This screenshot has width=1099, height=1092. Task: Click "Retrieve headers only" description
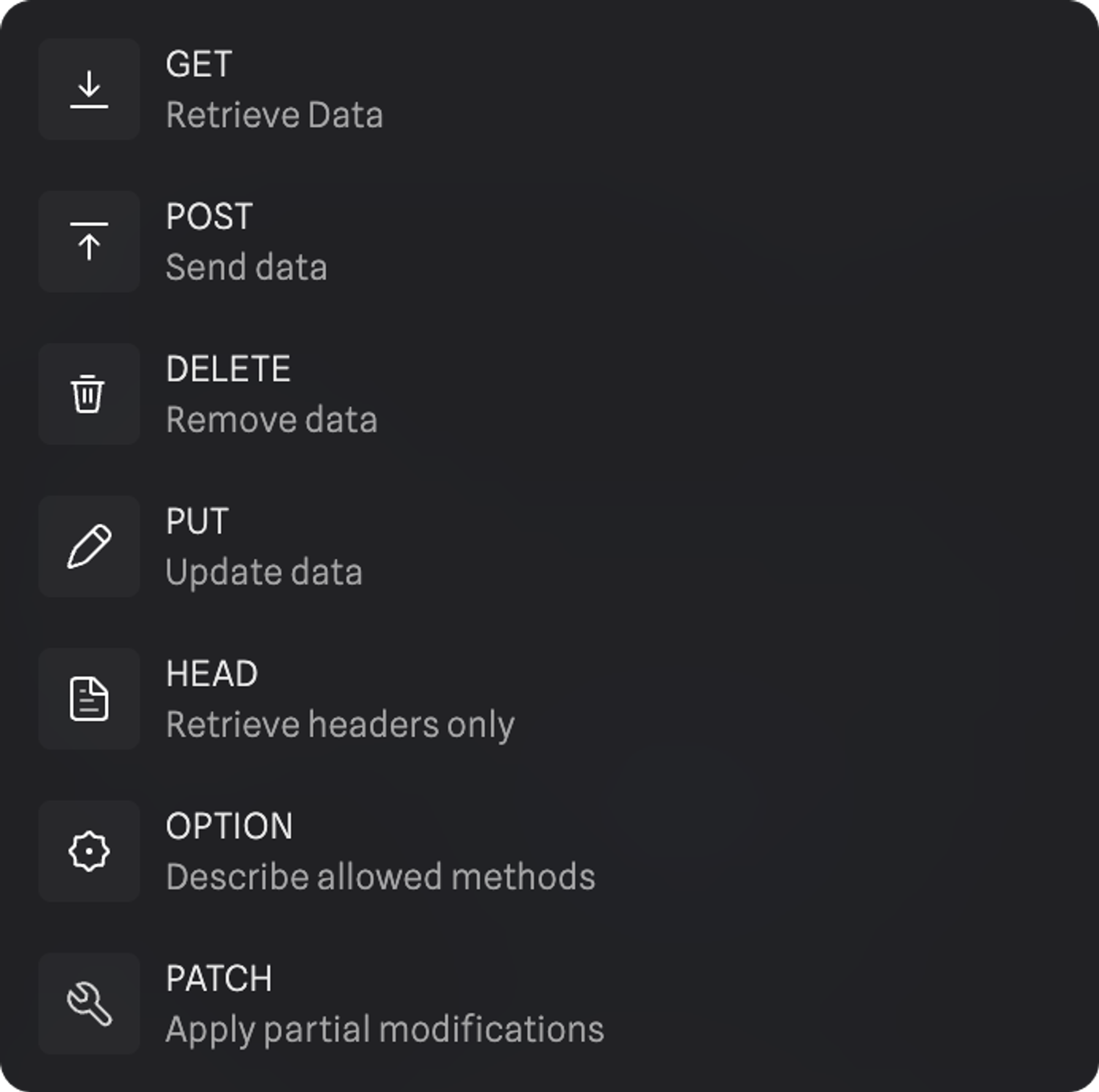click(340, 725)
